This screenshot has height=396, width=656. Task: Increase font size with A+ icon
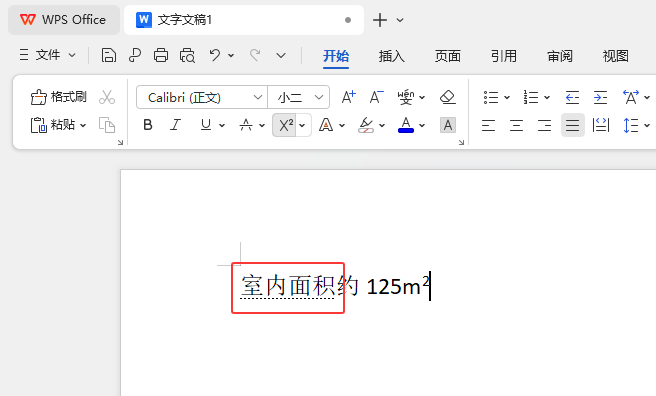coord(348,97)
